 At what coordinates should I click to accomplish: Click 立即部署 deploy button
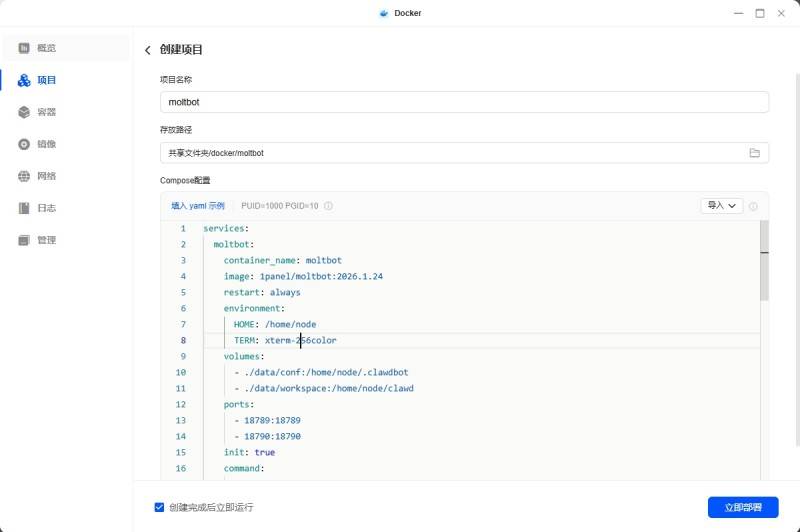[x=743, y=508]
